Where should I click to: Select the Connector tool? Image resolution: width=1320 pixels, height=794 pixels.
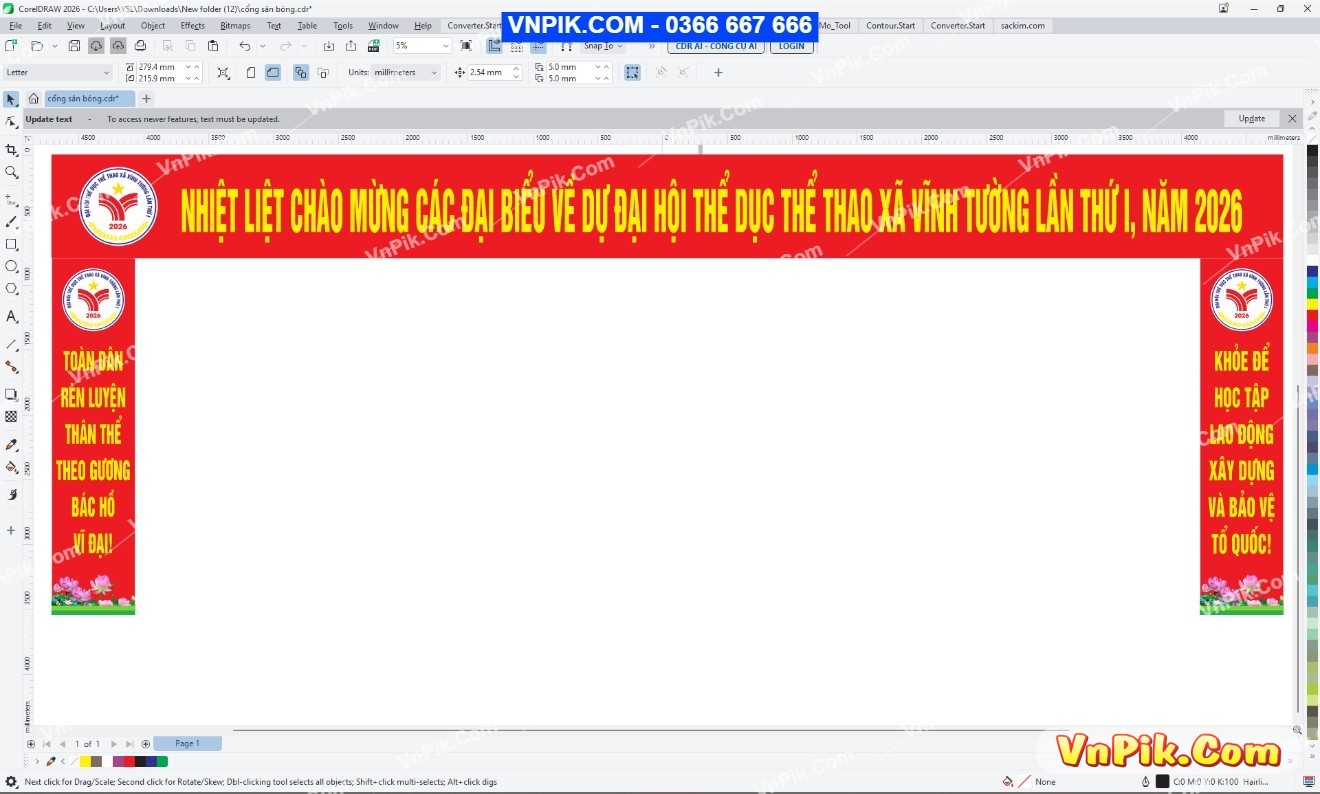(11, 366)
